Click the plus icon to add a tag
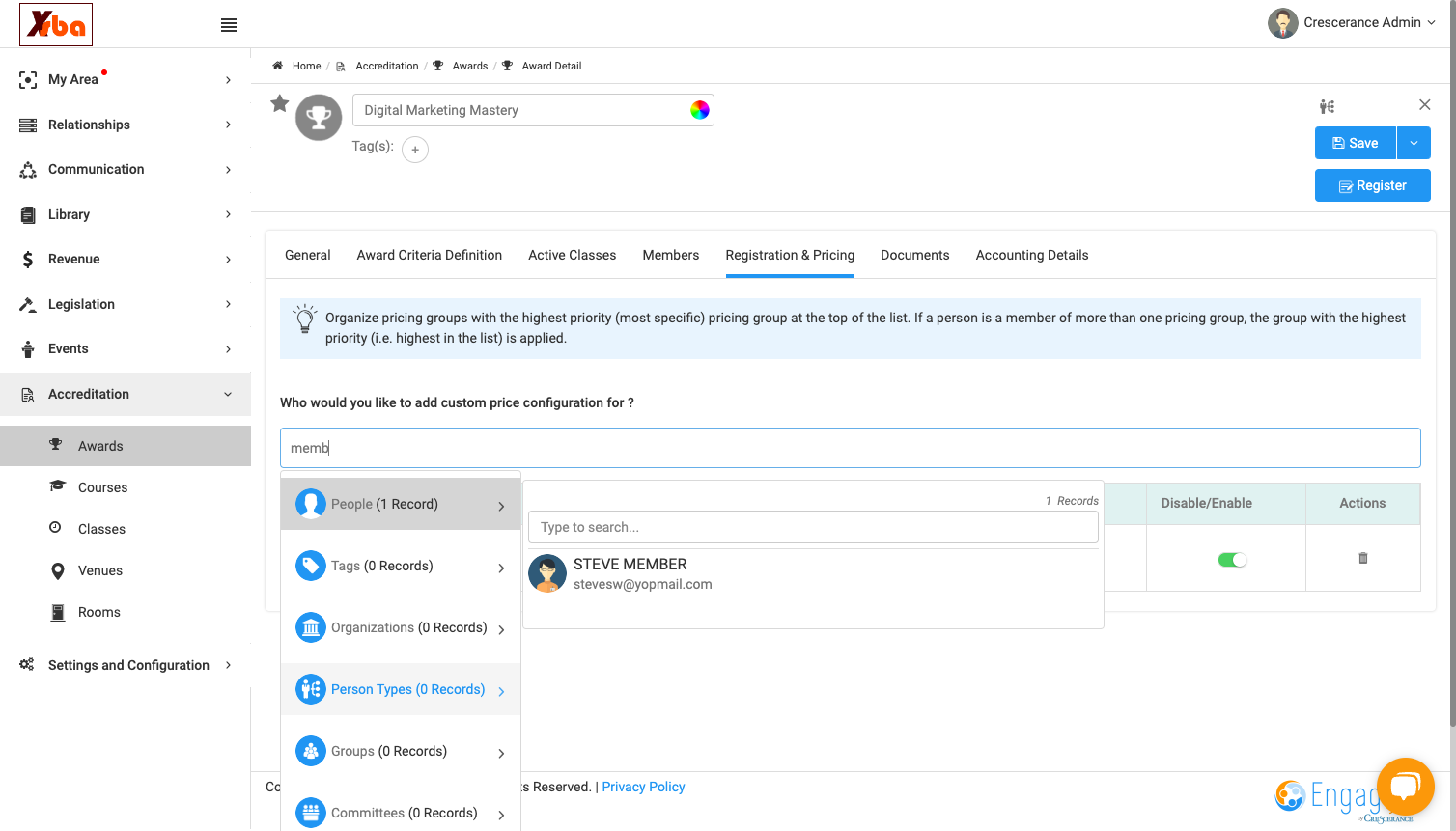The height and width of the screenshot is (831, 1456). tap(415, 150)
